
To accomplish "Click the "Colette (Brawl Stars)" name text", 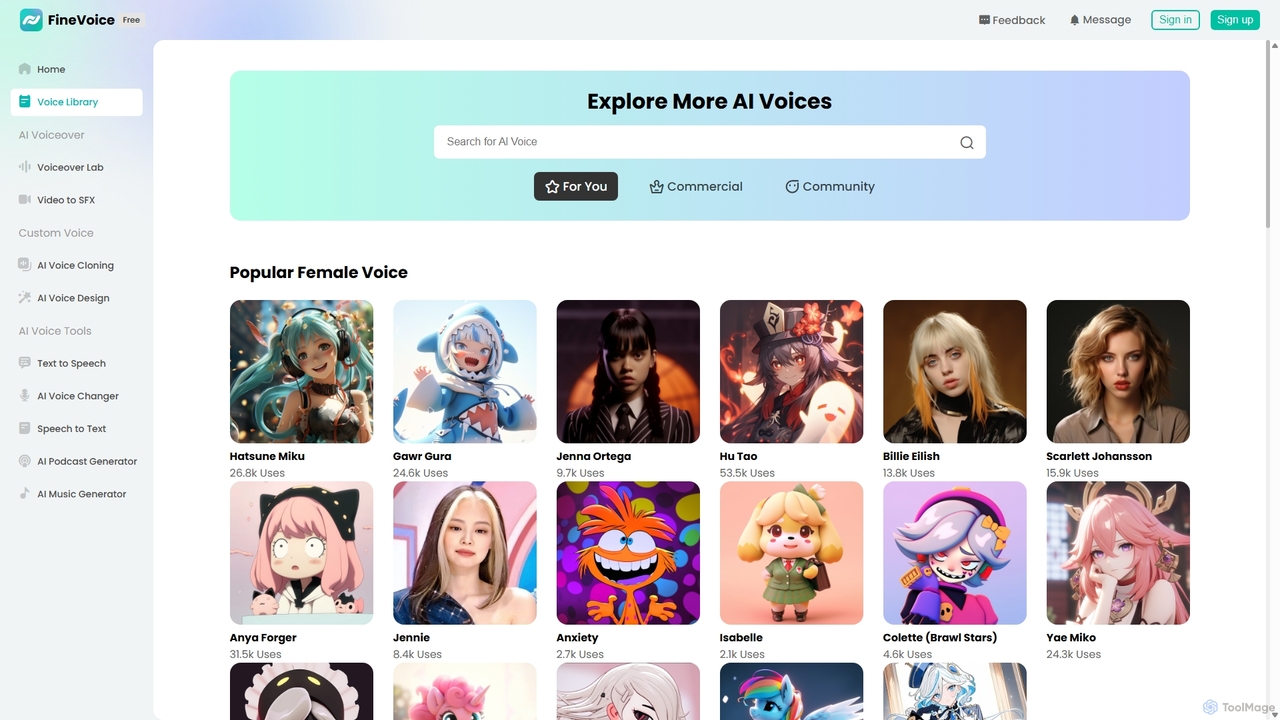I will point(940,638).
